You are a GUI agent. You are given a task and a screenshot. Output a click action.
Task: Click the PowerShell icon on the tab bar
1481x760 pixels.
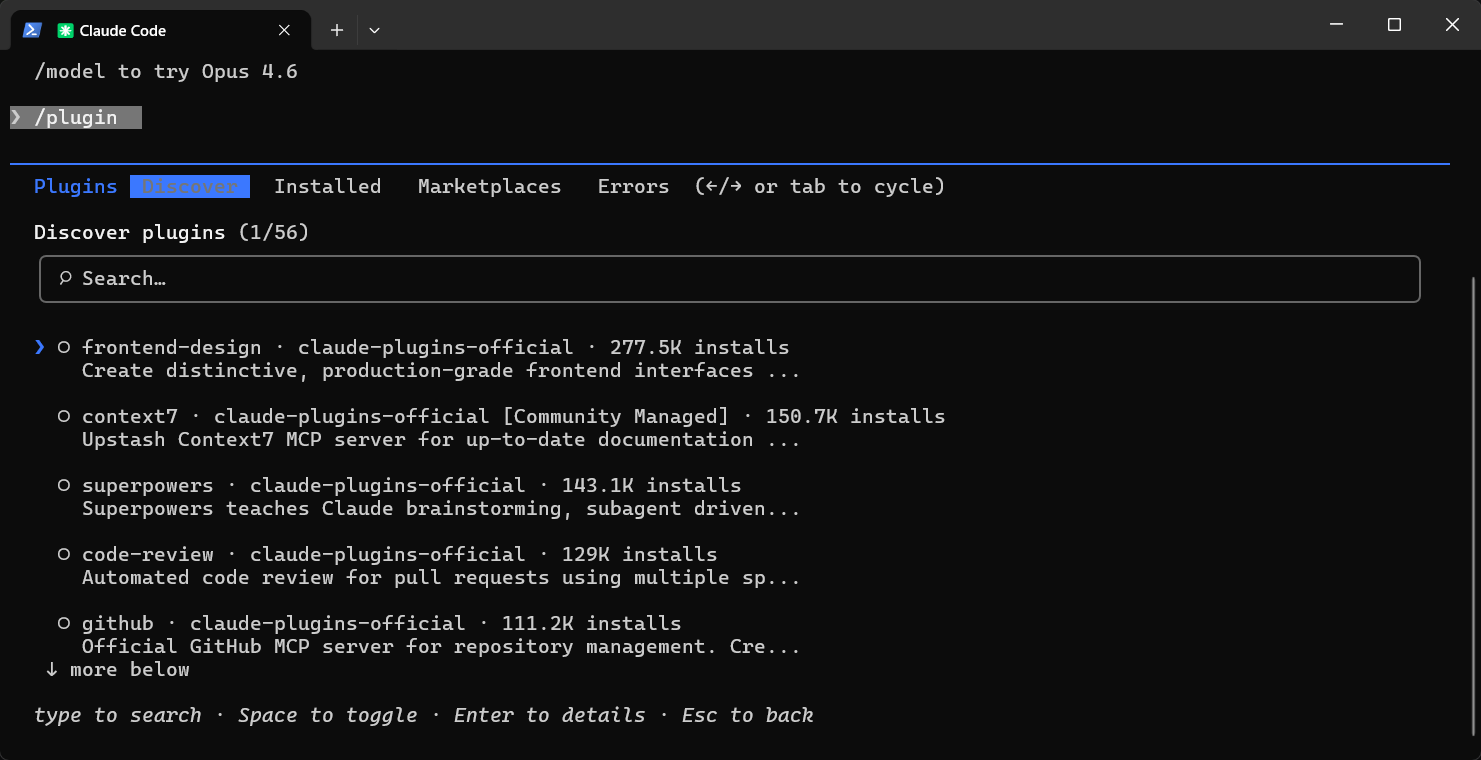point(32,30)
